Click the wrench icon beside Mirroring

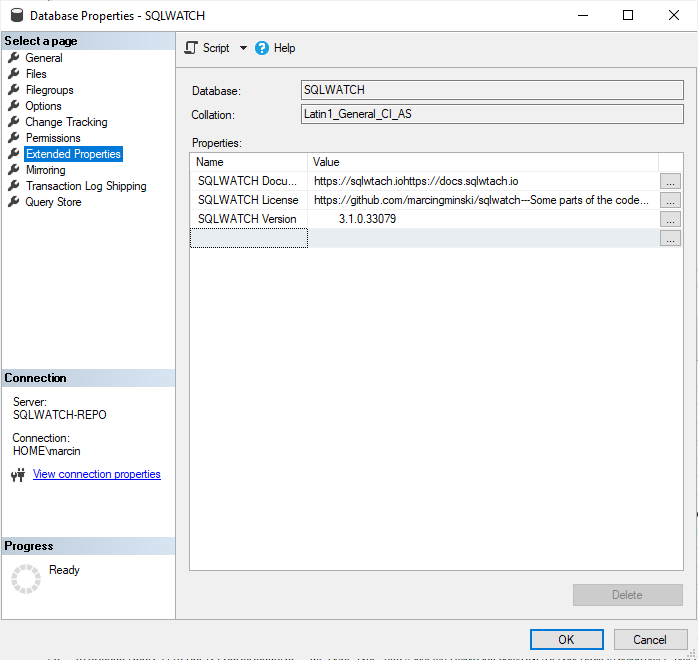14,170
